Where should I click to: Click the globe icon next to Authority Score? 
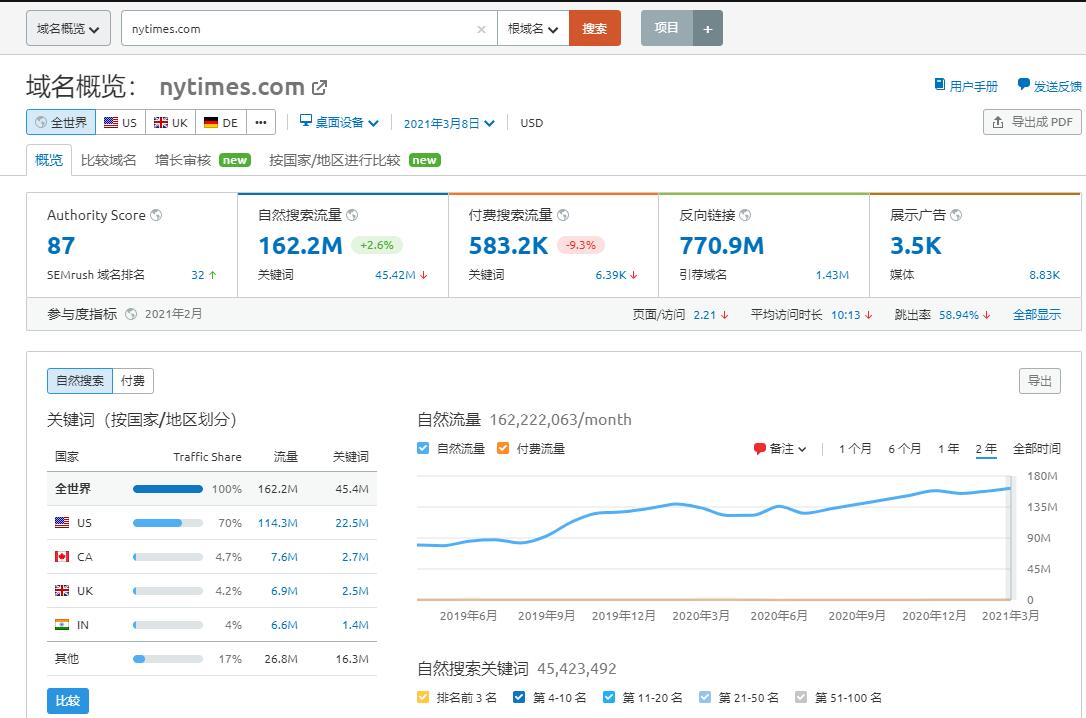coord(157,215)
